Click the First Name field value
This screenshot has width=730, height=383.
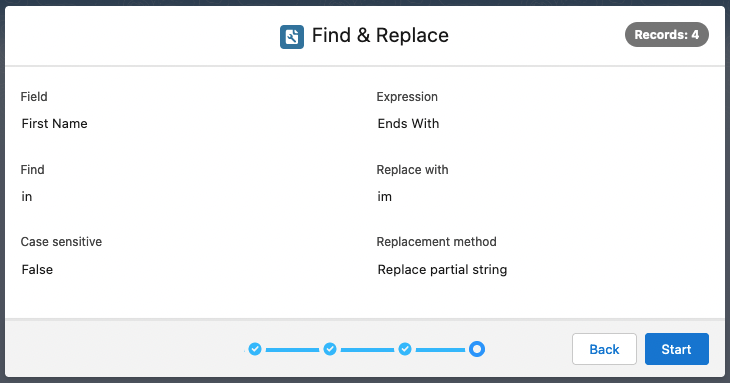click(x=54, y=124)
